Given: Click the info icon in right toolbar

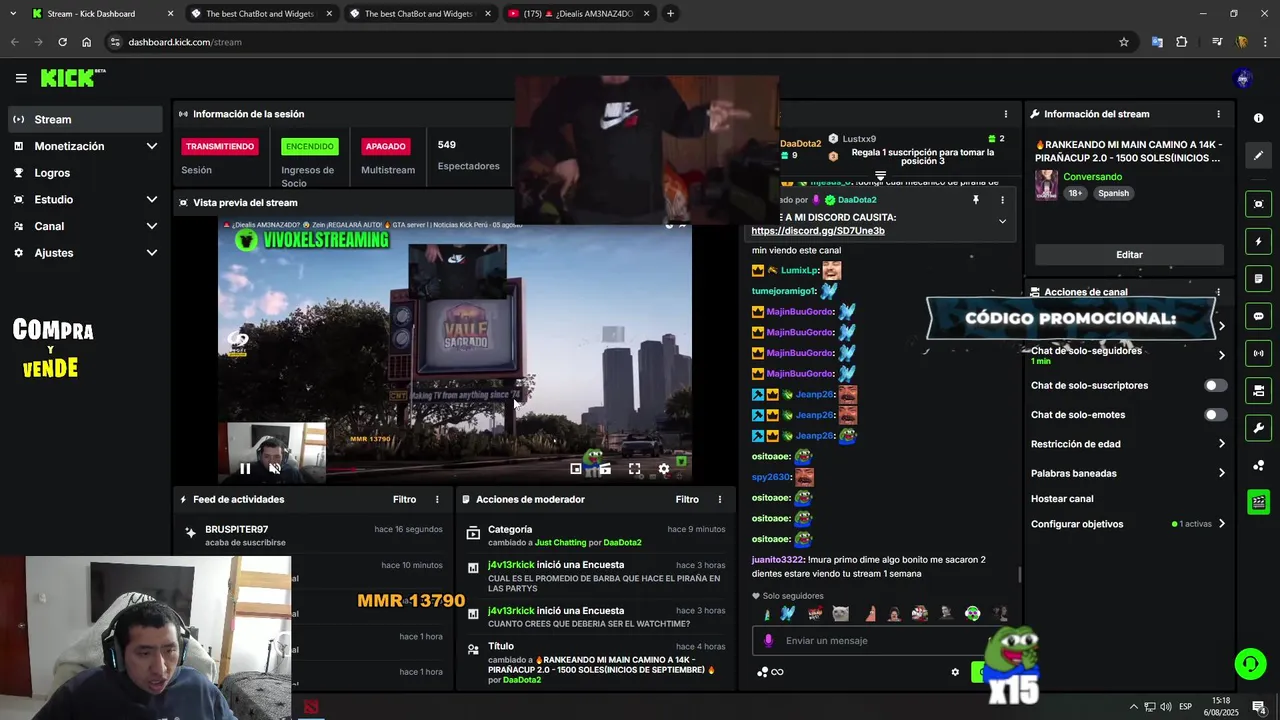Looking at the screenshot, I should tap(1258, 118).
